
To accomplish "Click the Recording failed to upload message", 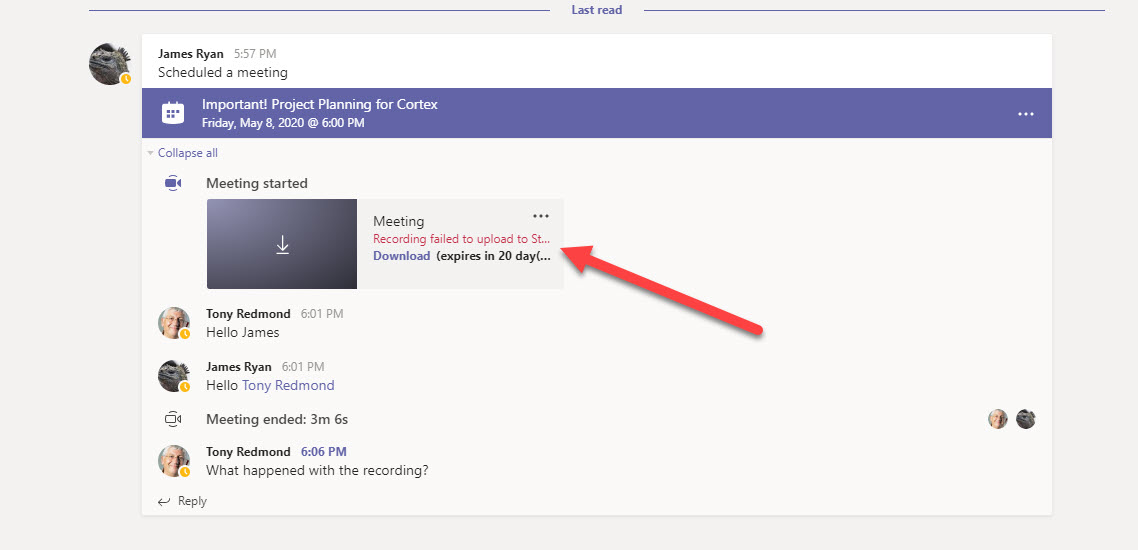I will click(462, 238).
